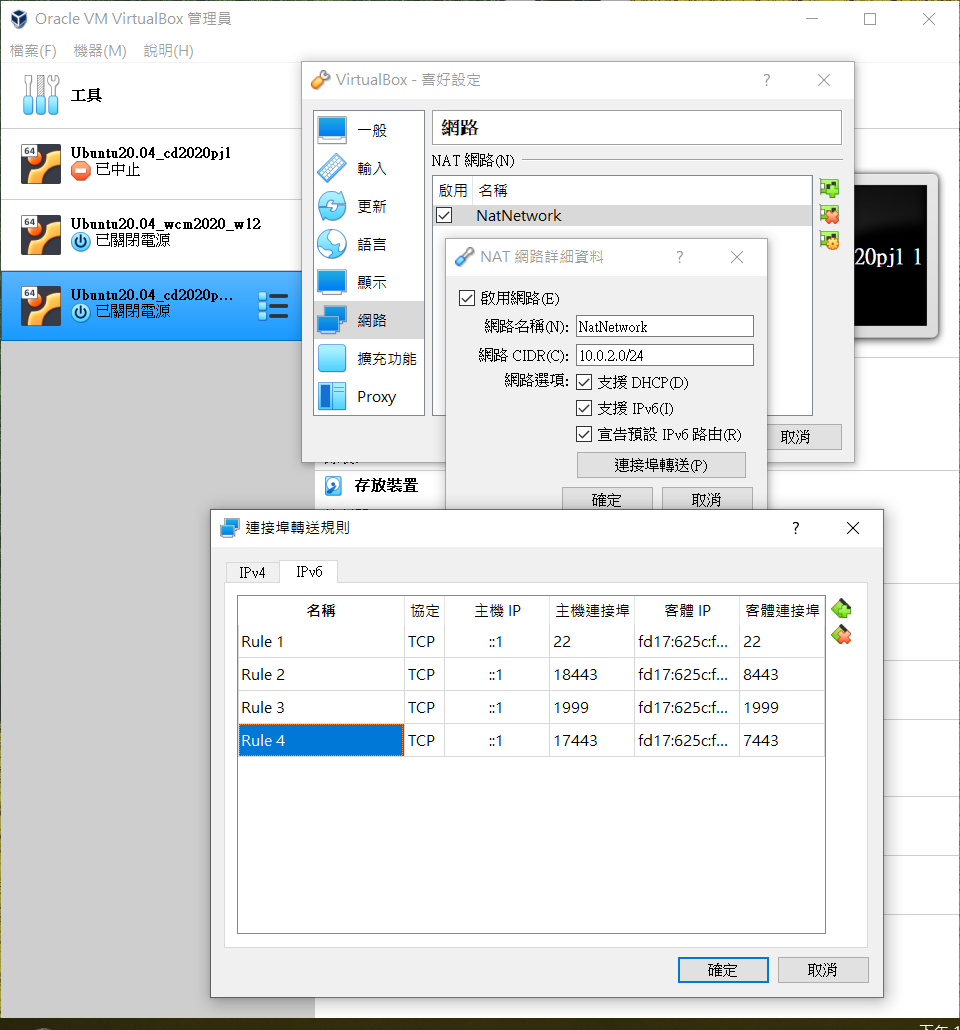Click the remove NAT network icon
The width and height of the screenshot is (960, 1030).
(x=828, y=214)
